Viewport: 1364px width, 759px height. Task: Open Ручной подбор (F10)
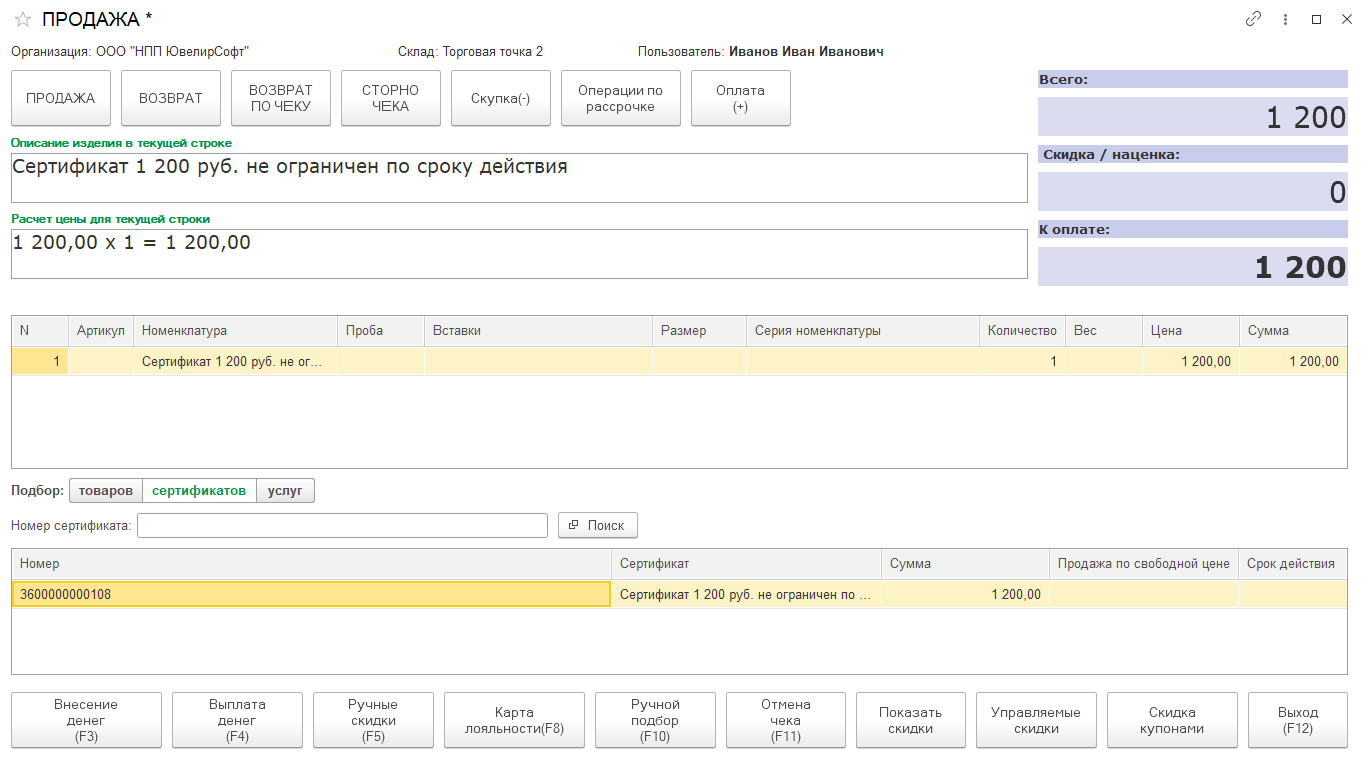pyautogui.click(x=655, y=720)
